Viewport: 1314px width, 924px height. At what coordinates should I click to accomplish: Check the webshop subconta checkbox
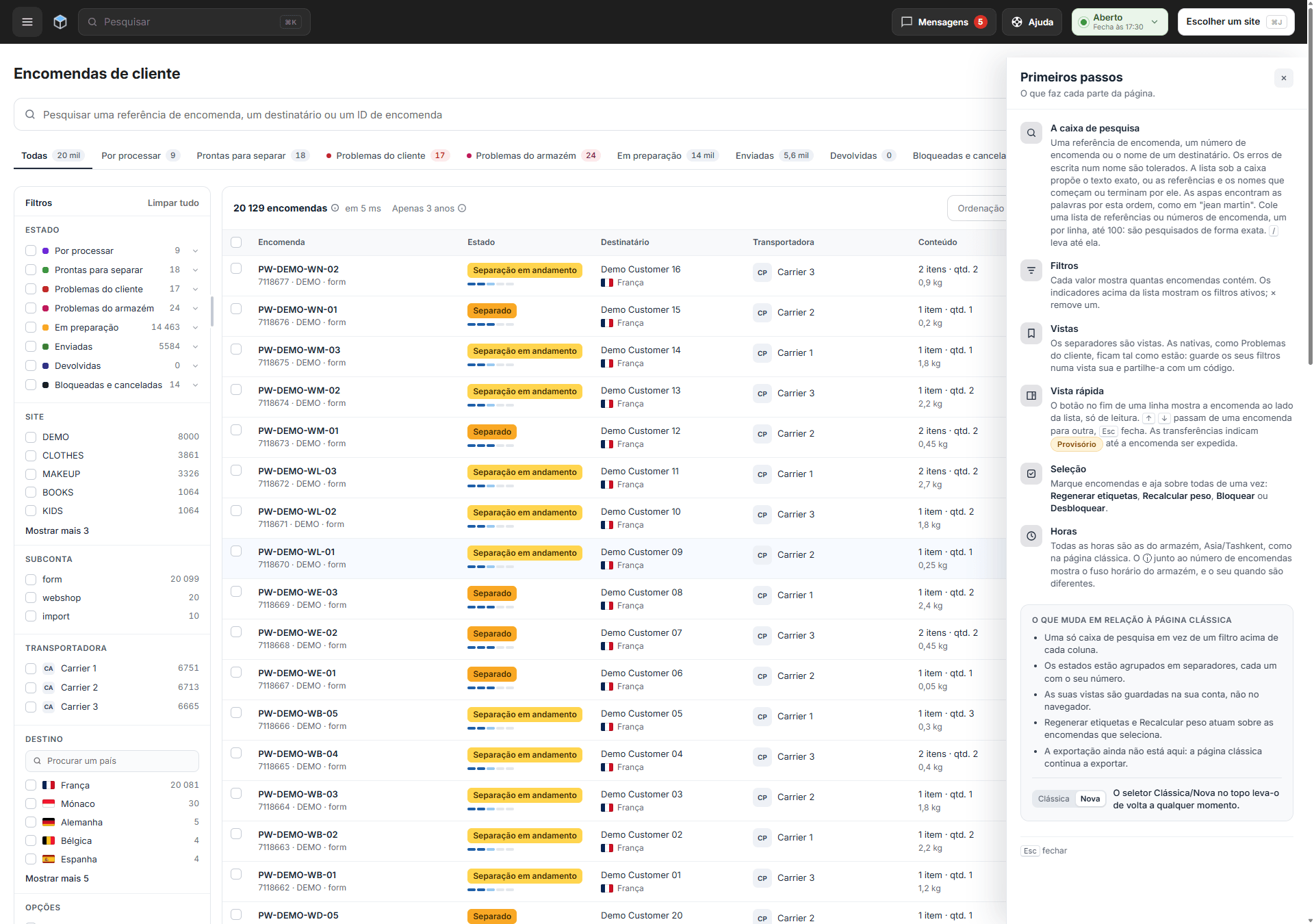point(31,598)
